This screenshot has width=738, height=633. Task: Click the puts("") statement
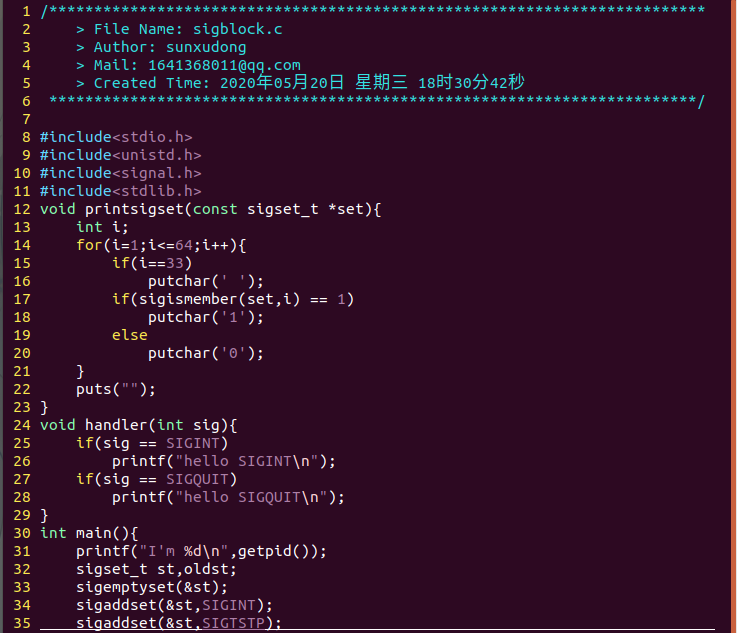pyautogui.click(x=116, y=389)
